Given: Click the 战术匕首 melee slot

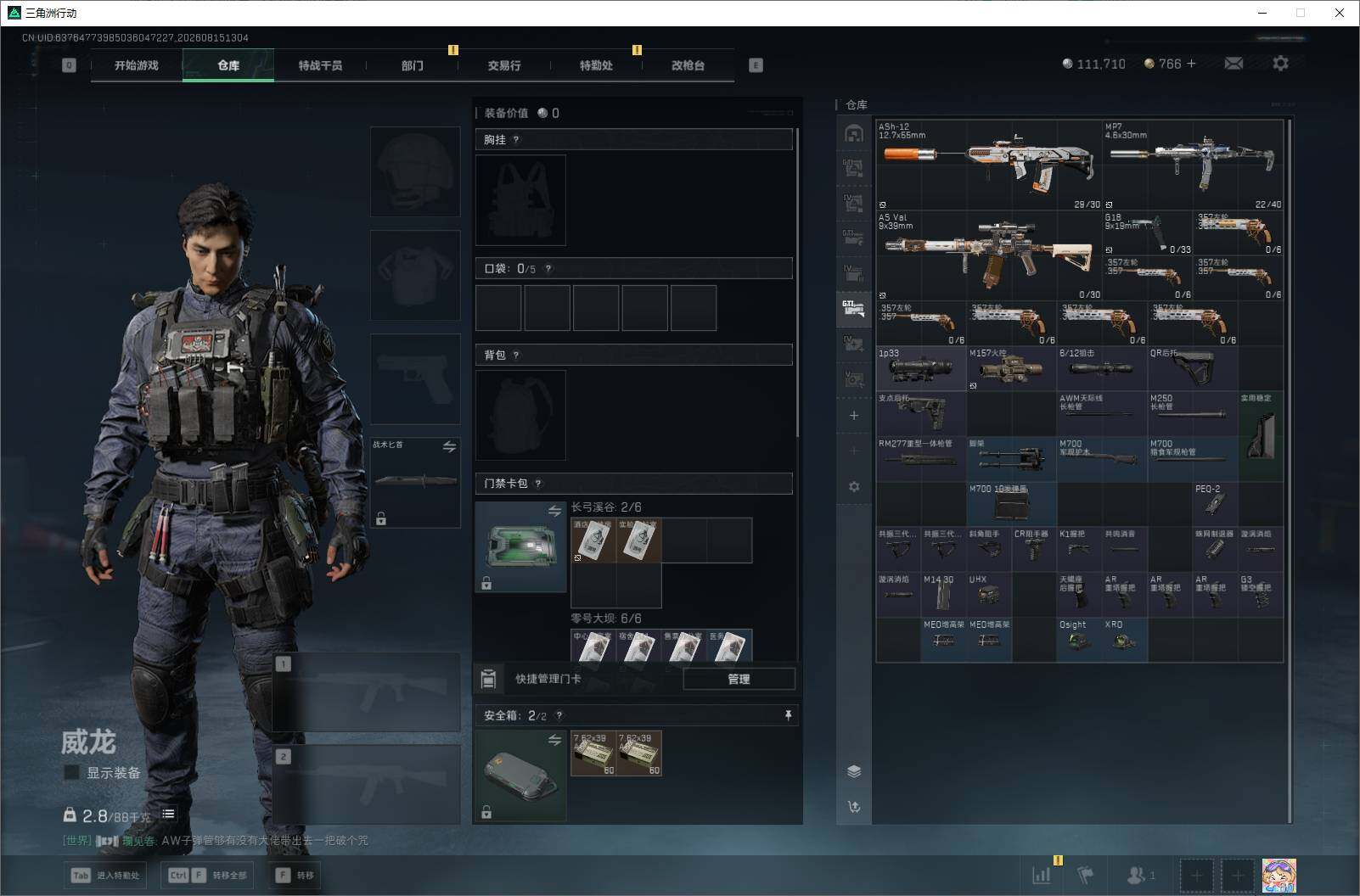Looking at the screenshot, I should (415, 482).
